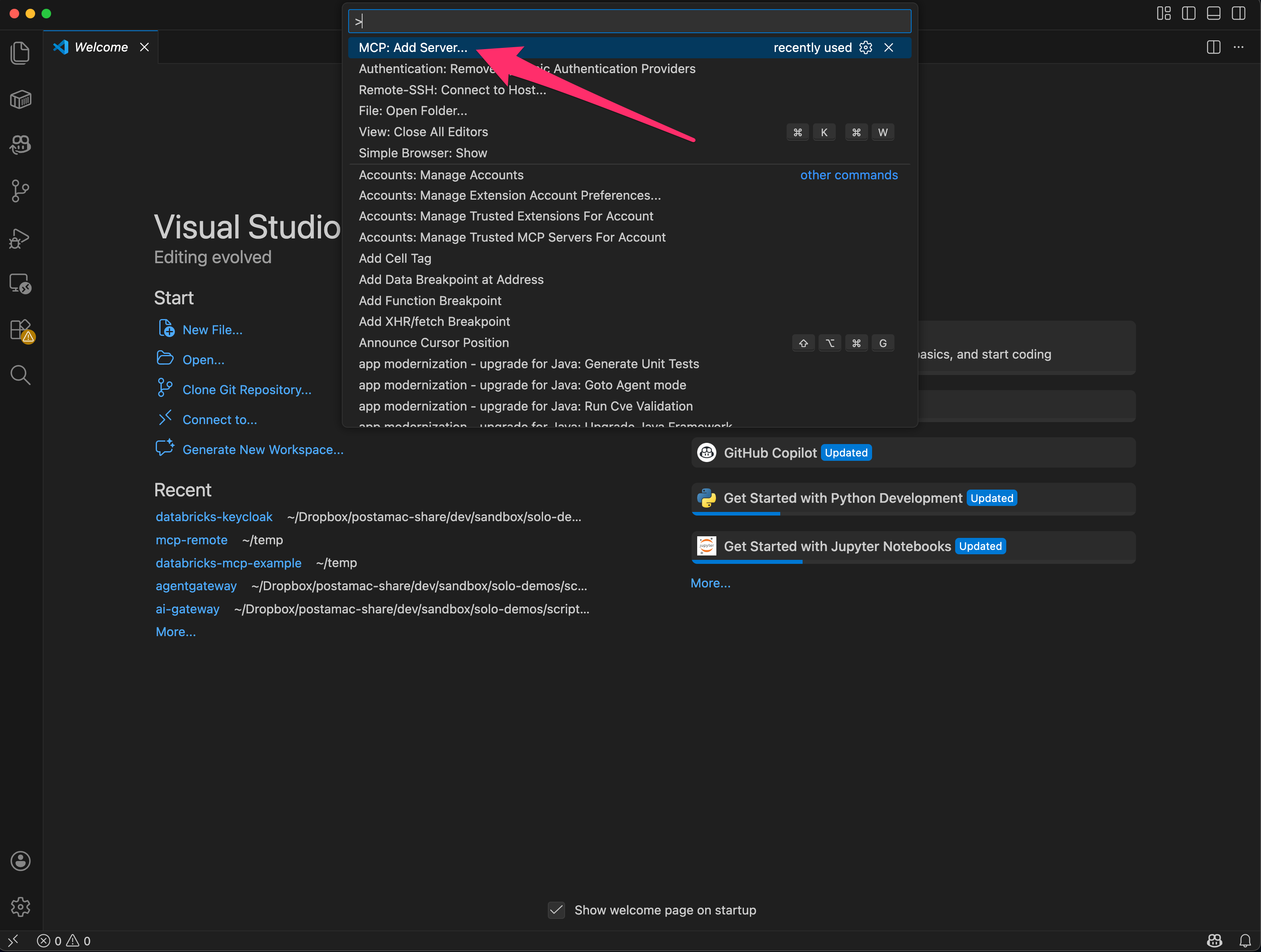Open the Search view in activity bar
The height and width of the screenshot is (952, 1261).
[x=20, y=375]
